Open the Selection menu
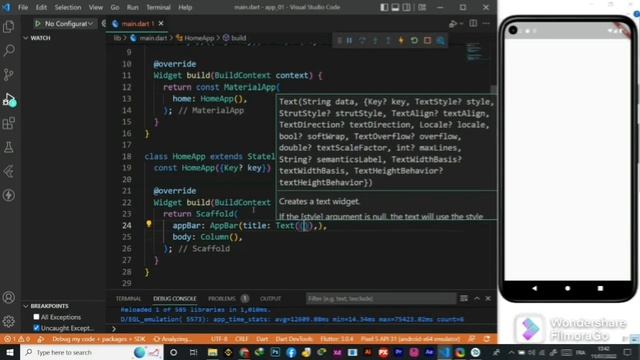Image resolution: width=640 pixels, height=360 pixels. (68, 7)
